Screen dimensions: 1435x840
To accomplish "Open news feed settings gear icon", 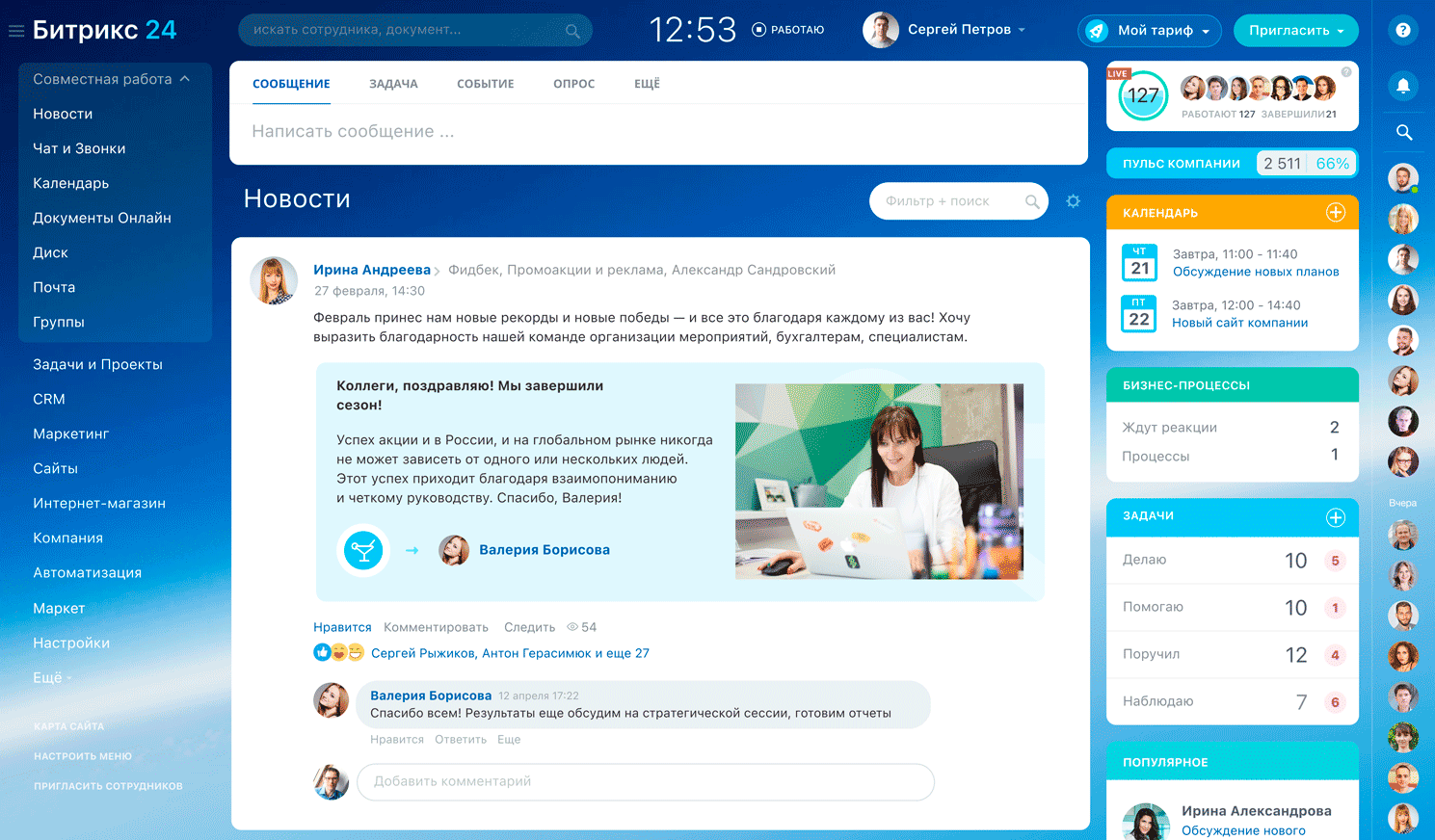I will click(x=1073, y=201).
